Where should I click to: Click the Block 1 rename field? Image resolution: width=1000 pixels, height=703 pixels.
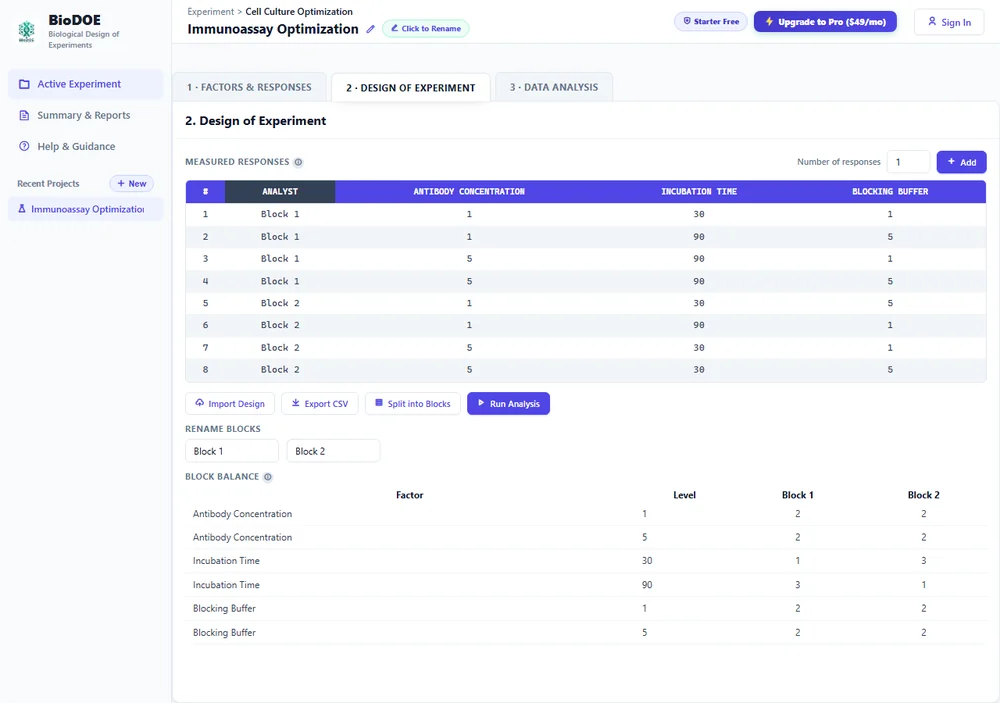(x=232, y=451)
